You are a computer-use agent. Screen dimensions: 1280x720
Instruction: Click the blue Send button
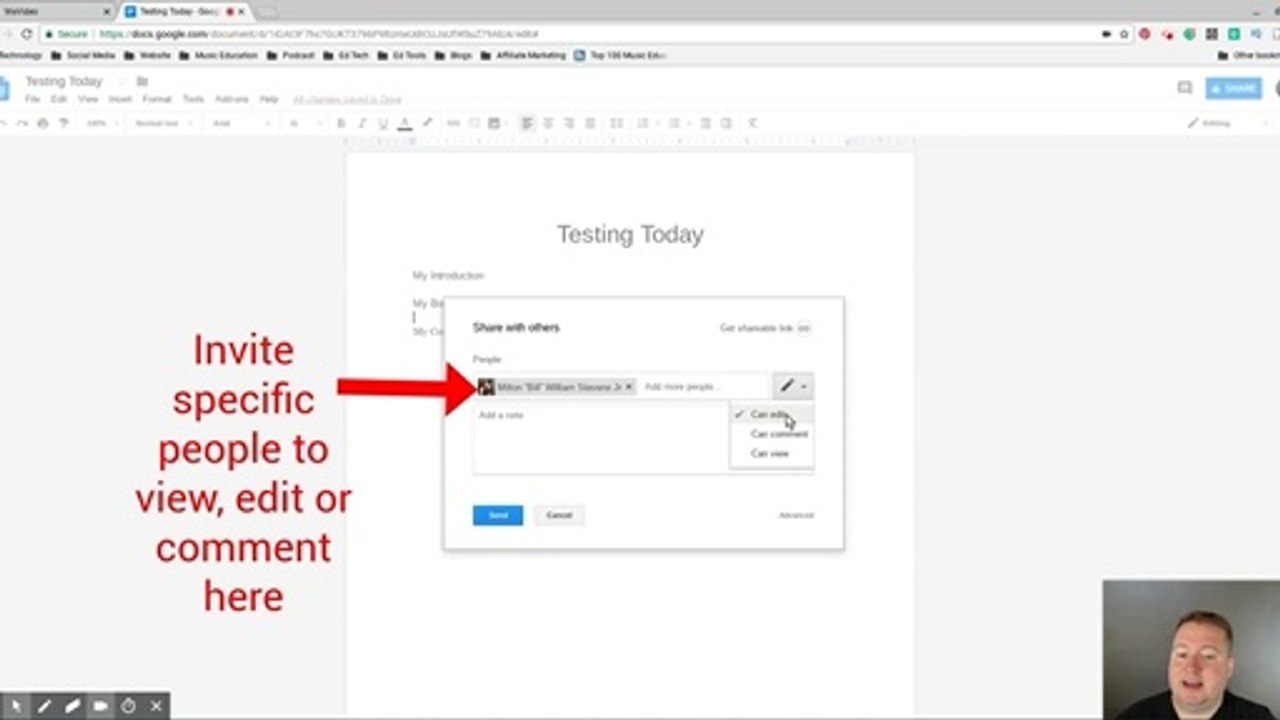(x=498, y=515)
